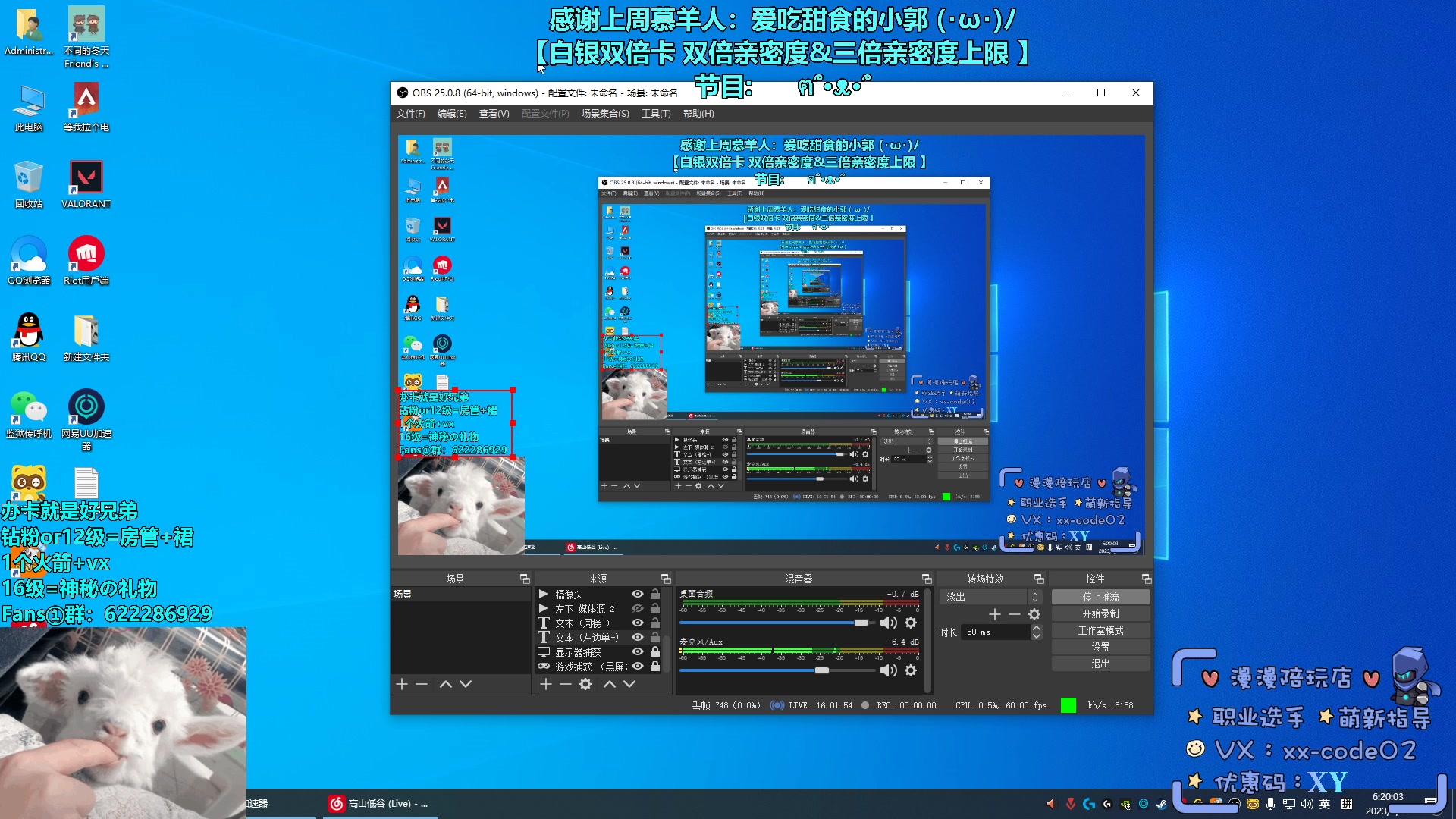The height and width of the screenshot is (819, 1456).
Task: Pop out the 来源 dock panel
Action: [666, 579]
